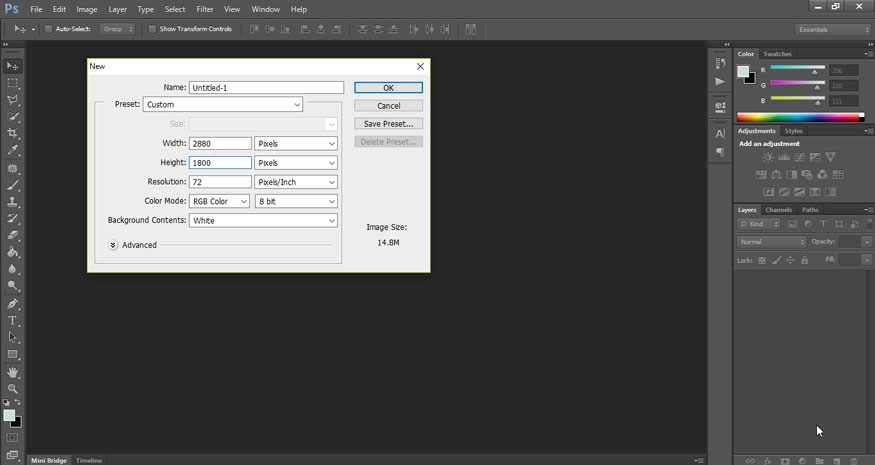
Task: Switch to the Swatches tab
Action: (777, 53)
